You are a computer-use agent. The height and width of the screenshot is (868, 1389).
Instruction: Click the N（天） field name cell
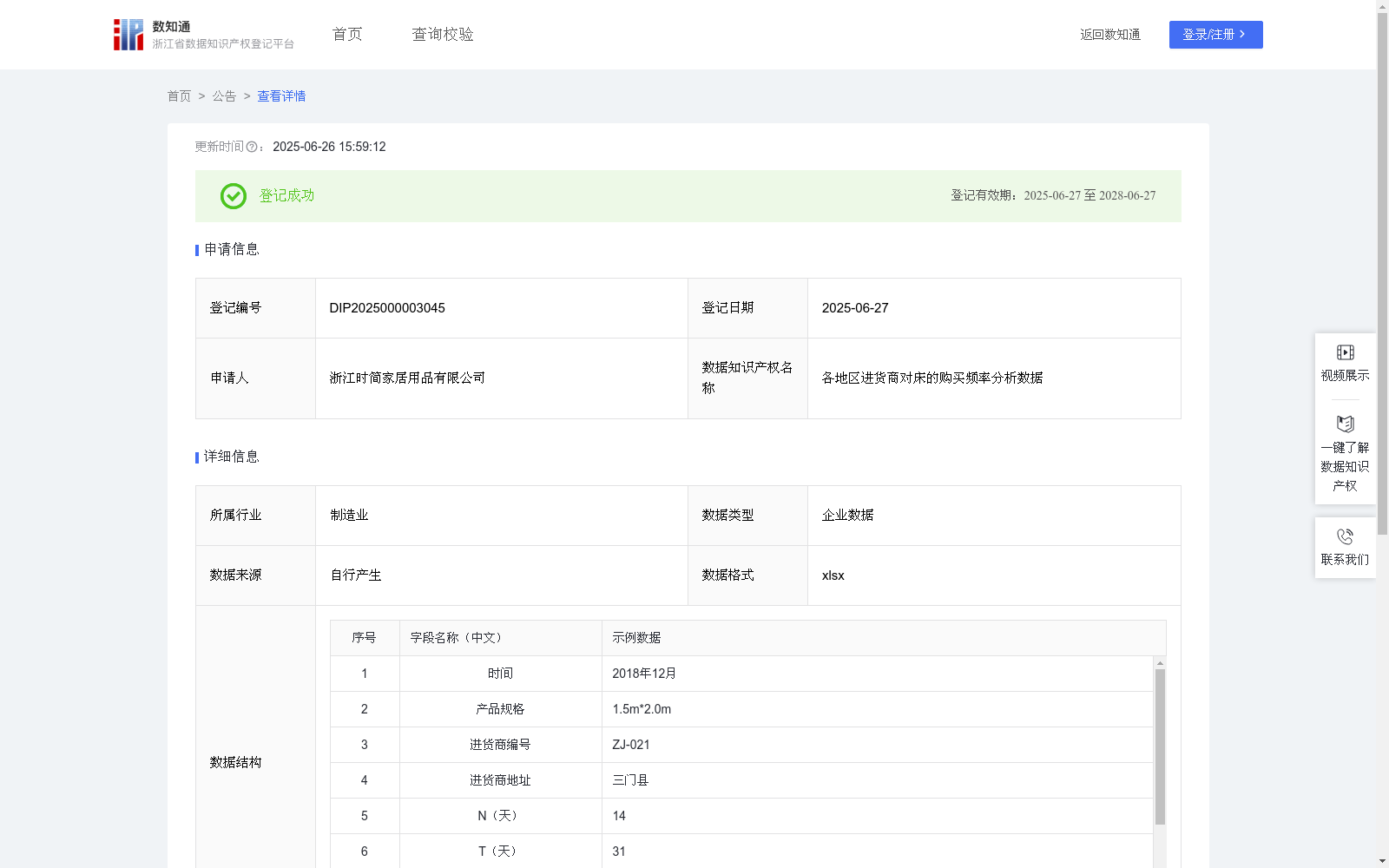click(x=500, y=816)
